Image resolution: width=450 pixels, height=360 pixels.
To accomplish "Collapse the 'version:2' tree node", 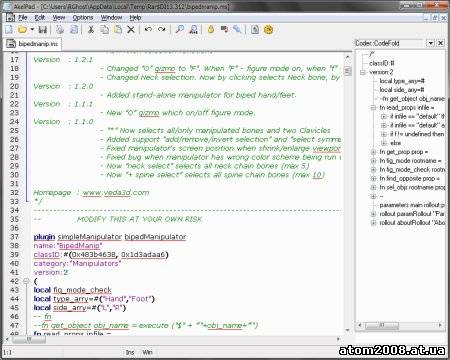I will point(363,72).
